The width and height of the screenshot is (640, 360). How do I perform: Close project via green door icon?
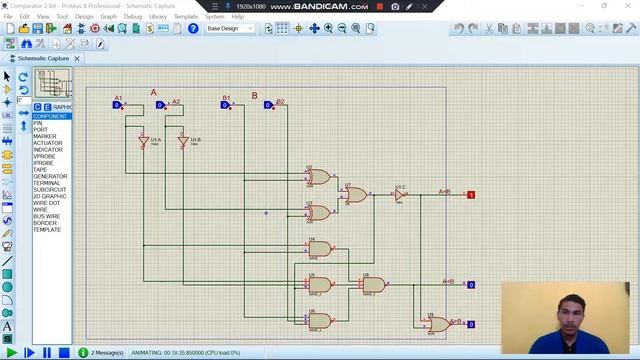(x=51, y=29)
